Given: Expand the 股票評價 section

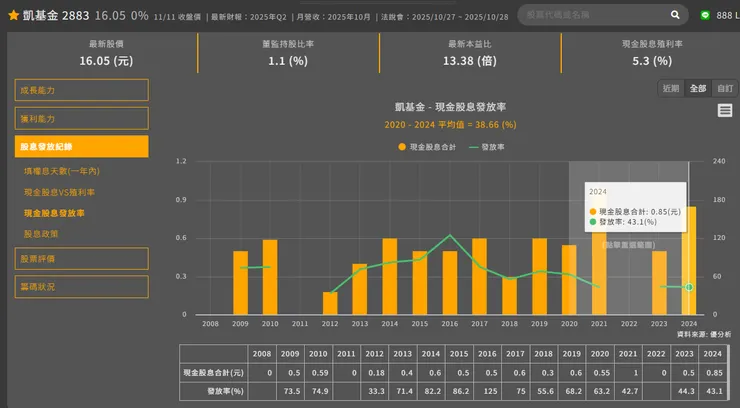Looking at the screenshot, I should [x=82, y=258].
